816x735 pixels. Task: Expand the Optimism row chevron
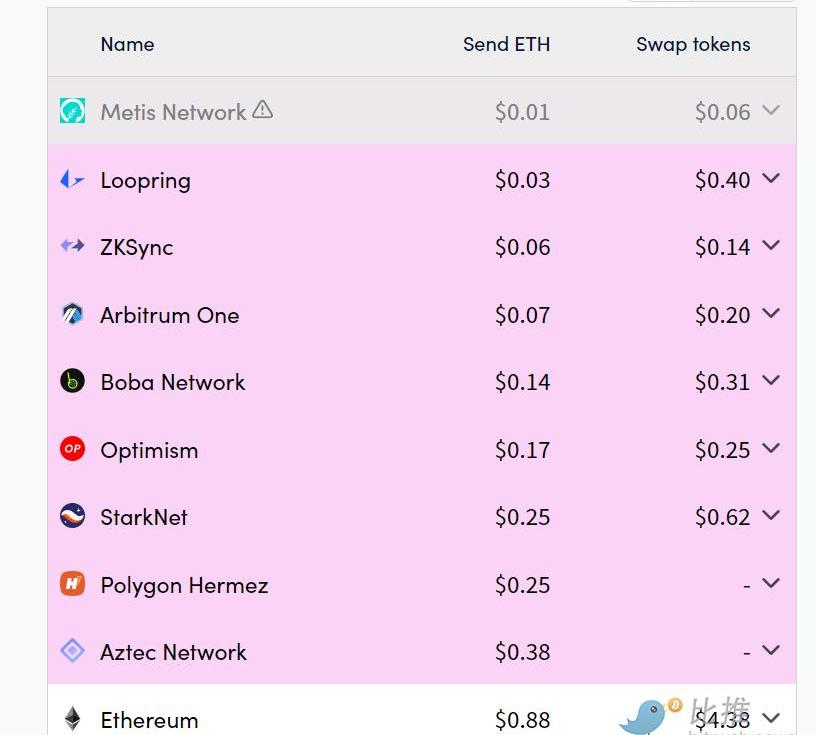click(x=771, y=448)
